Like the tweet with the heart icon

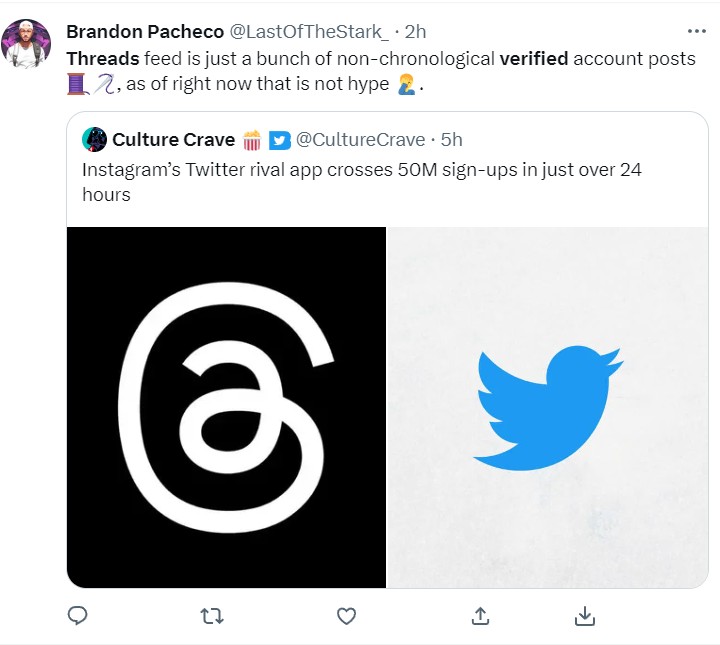pyautogui.click(x=346, y=616)
